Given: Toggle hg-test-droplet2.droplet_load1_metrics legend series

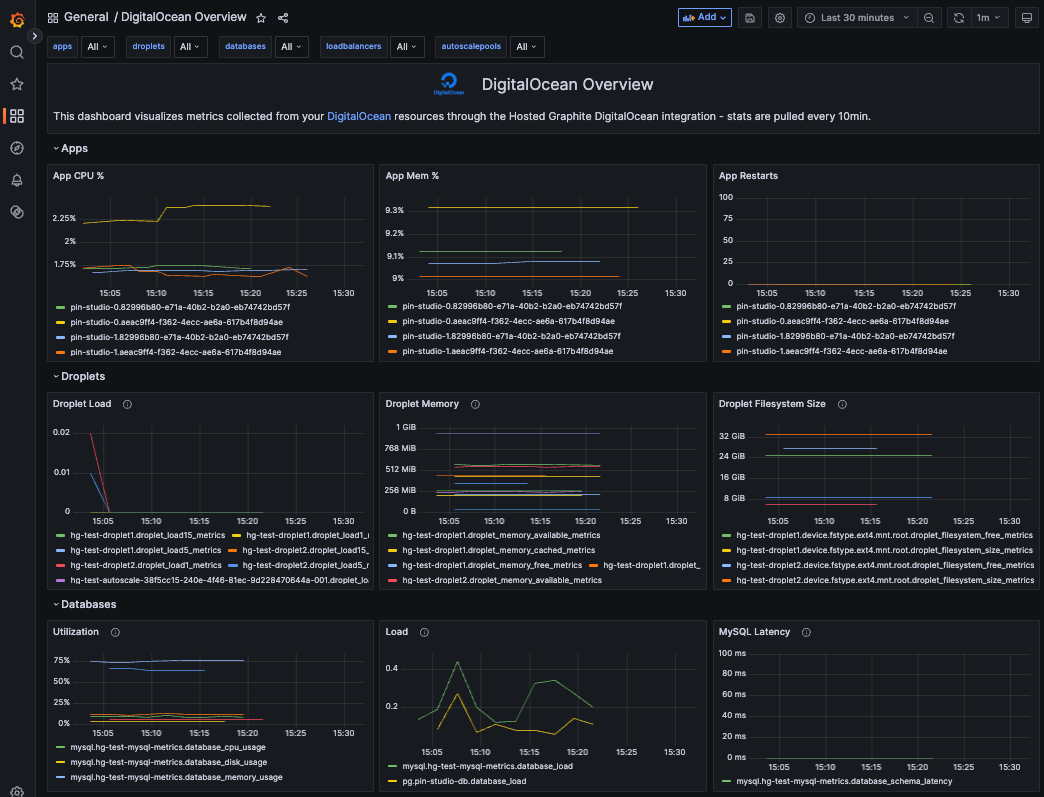Looking at the screenshot, I should (146, 565).
